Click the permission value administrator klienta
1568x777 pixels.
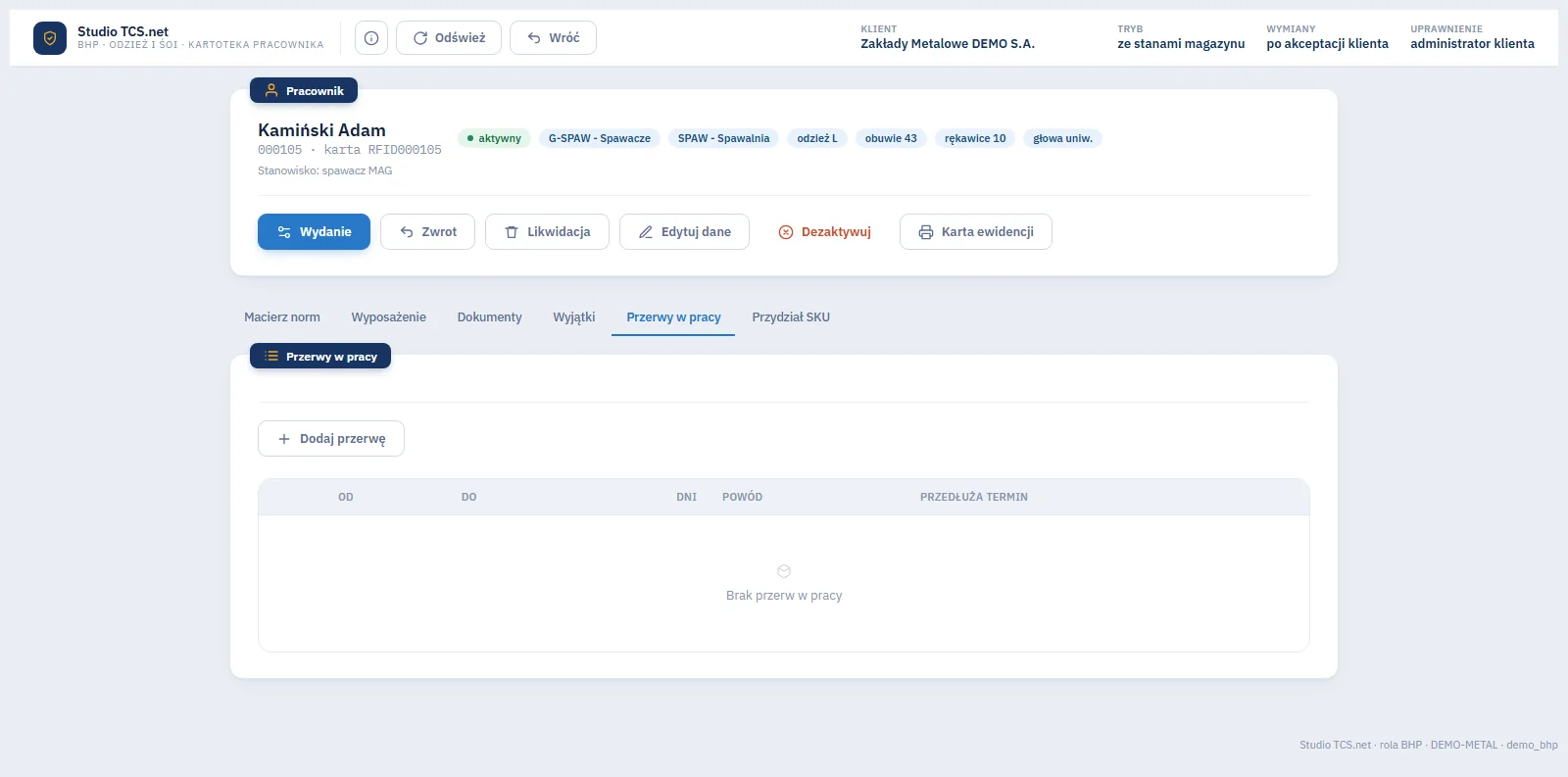pos(1473,44)
